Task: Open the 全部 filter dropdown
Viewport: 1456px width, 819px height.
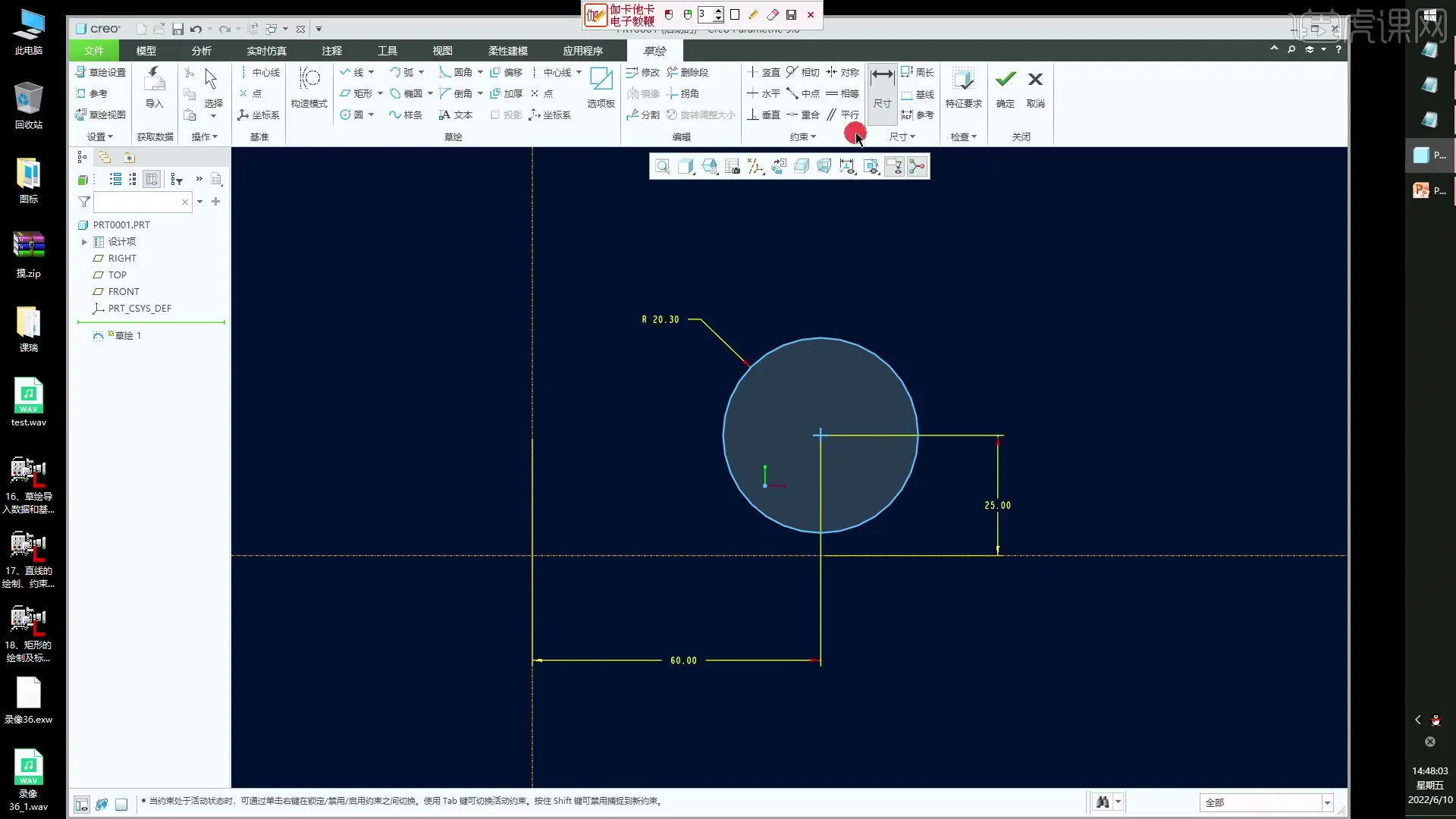Action: (1327, 802)
